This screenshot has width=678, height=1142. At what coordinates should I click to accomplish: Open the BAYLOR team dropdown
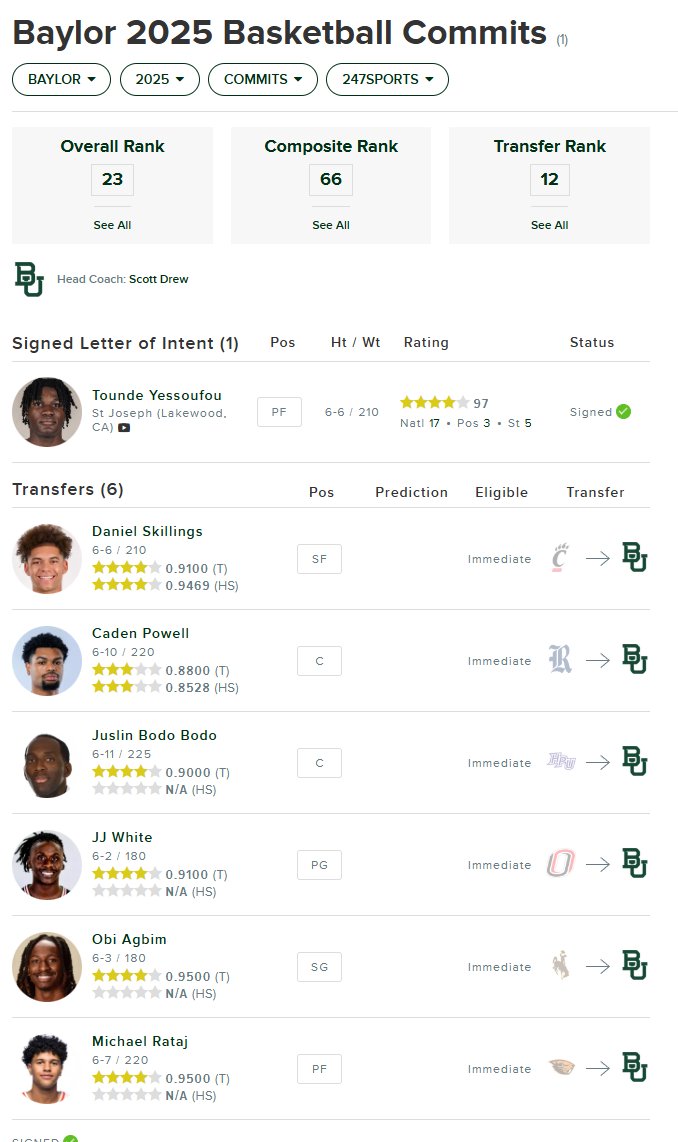point(61,79)
